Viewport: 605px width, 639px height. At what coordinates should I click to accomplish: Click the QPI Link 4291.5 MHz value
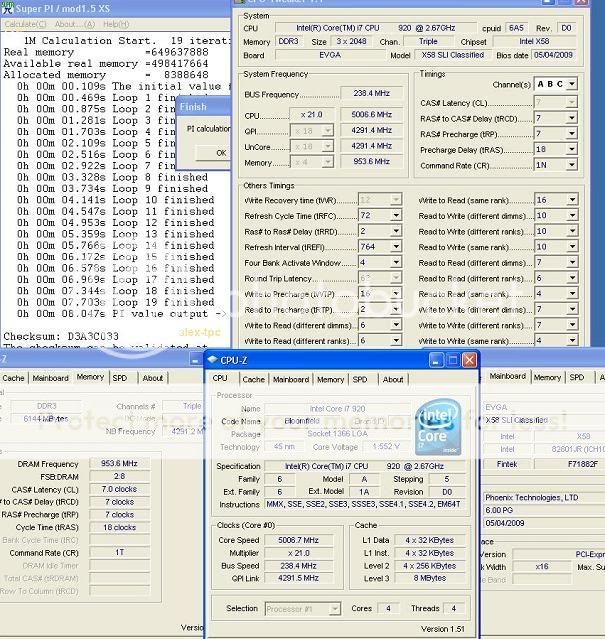click(x=299, y=578)
